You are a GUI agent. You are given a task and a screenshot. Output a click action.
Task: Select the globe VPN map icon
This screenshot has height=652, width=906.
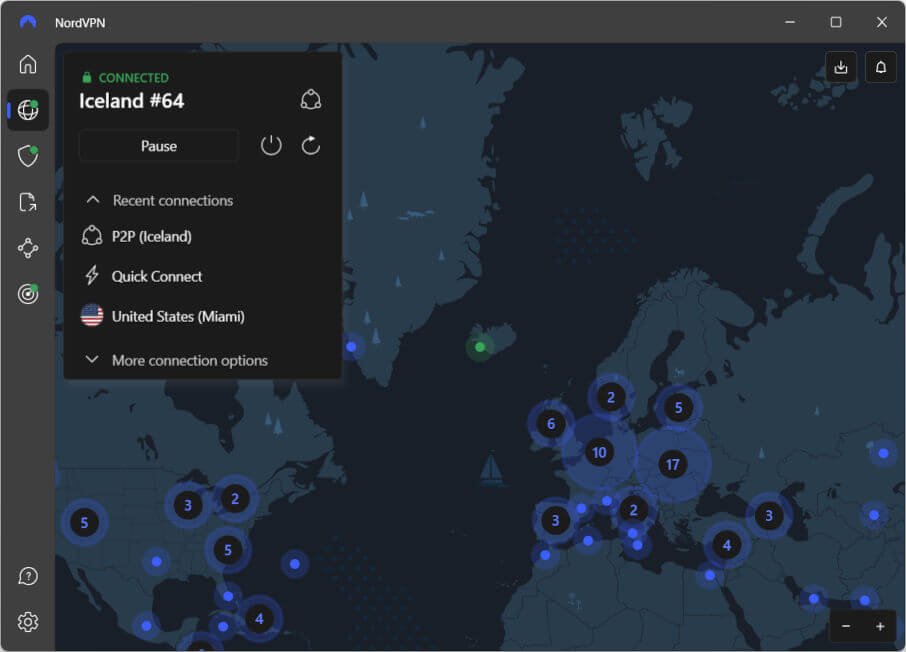click(x=28, y=110)
